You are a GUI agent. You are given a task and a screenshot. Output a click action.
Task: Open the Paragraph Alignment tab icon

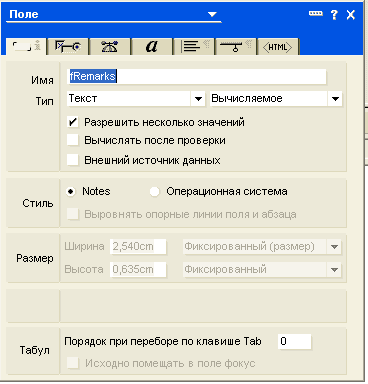click(194, 47)
